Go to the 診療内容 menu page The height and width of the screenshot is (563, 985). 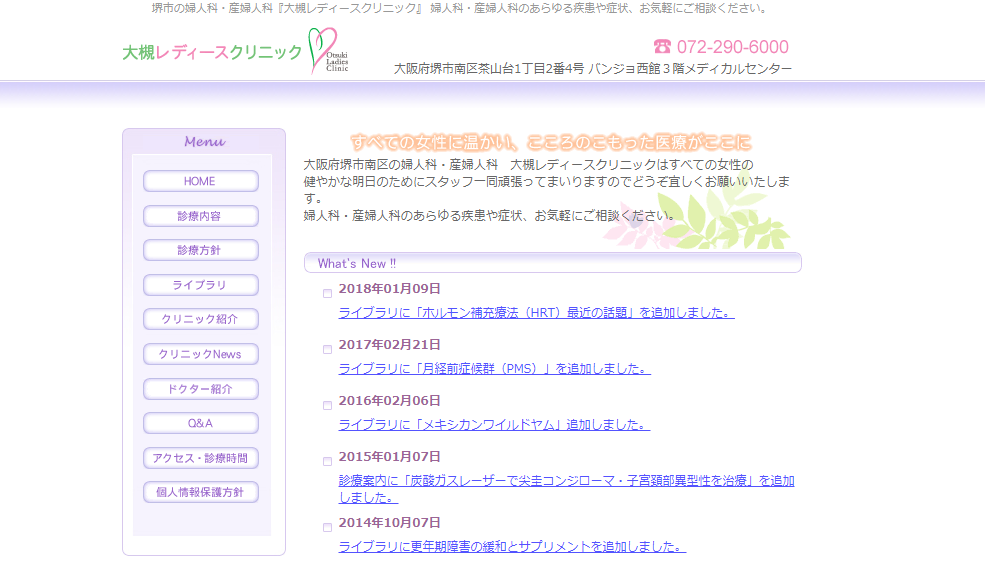(x=200, y=216)
